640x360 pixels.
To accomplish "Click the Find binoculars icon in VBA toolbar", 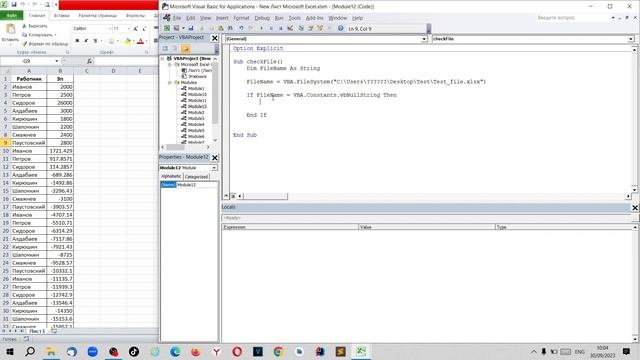I will tap(230, 28).
